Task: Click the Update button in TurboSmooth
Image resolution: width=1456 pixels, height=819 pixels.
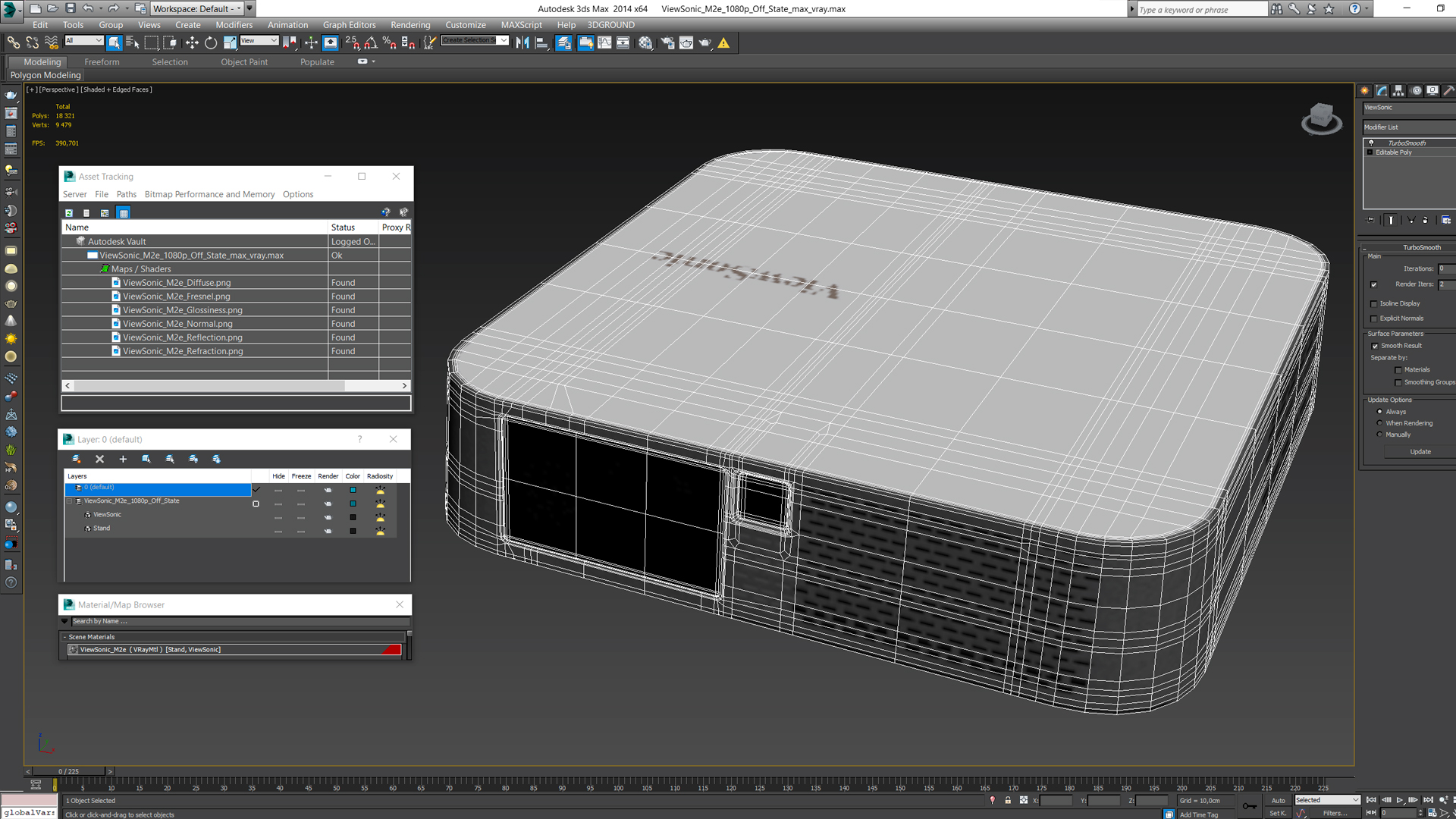Action: click(x=1420, y=451)
